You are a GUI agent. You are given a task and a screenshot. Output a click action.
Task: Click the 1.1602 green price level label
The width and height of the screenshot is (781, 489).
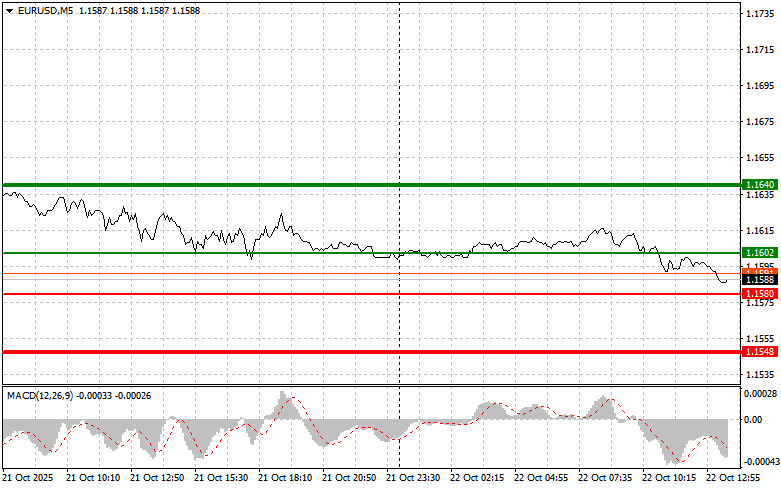[760, 252]
